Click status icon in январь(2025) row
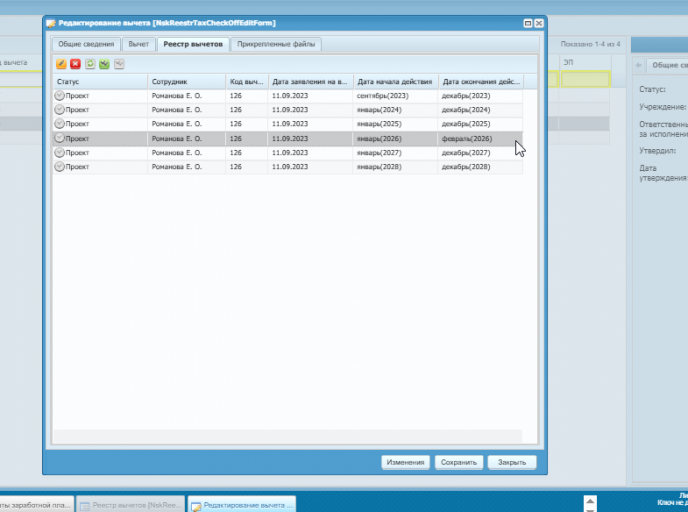The image size is (688, 512). coord(59,123)
